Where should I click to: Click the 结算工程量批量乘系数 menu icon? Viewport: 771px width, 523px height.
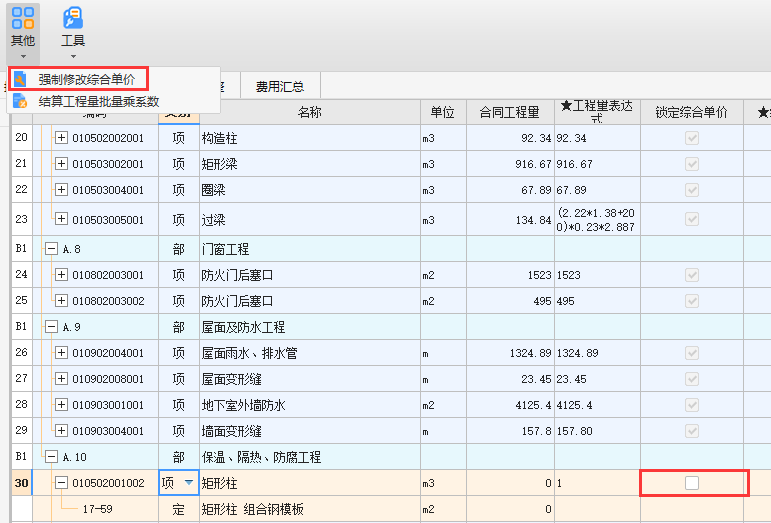19,101
